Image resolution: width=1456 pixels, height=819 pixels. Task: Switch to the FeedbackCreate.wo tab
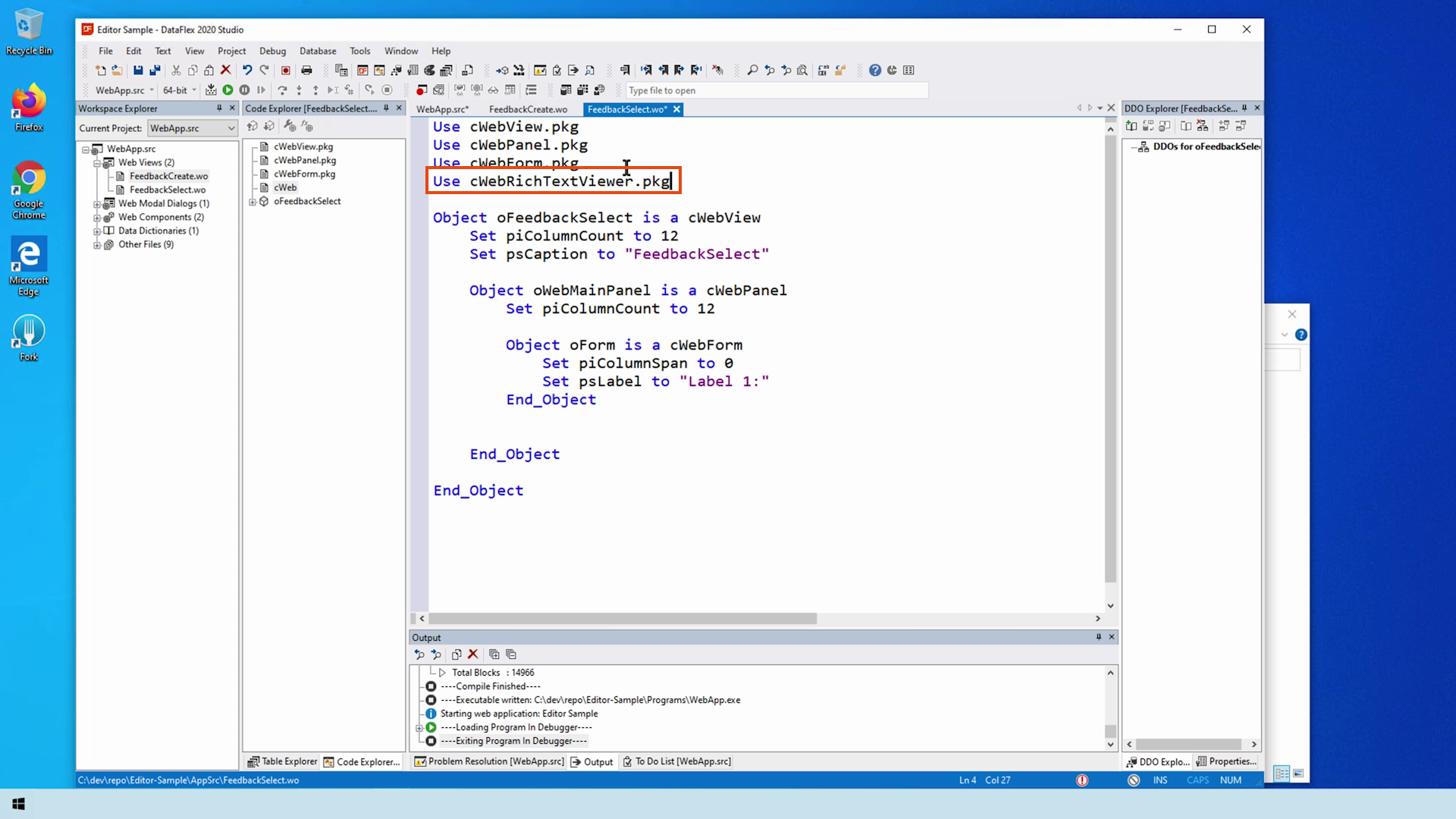coord(528,109)
